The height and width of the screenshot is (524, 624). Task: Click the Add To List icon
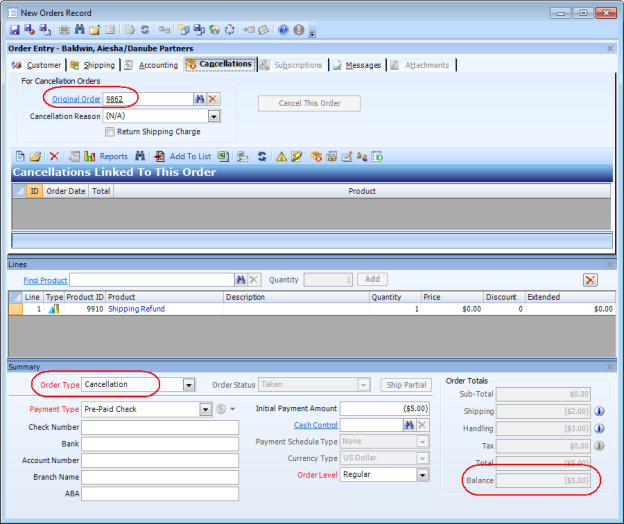[160, 156]
